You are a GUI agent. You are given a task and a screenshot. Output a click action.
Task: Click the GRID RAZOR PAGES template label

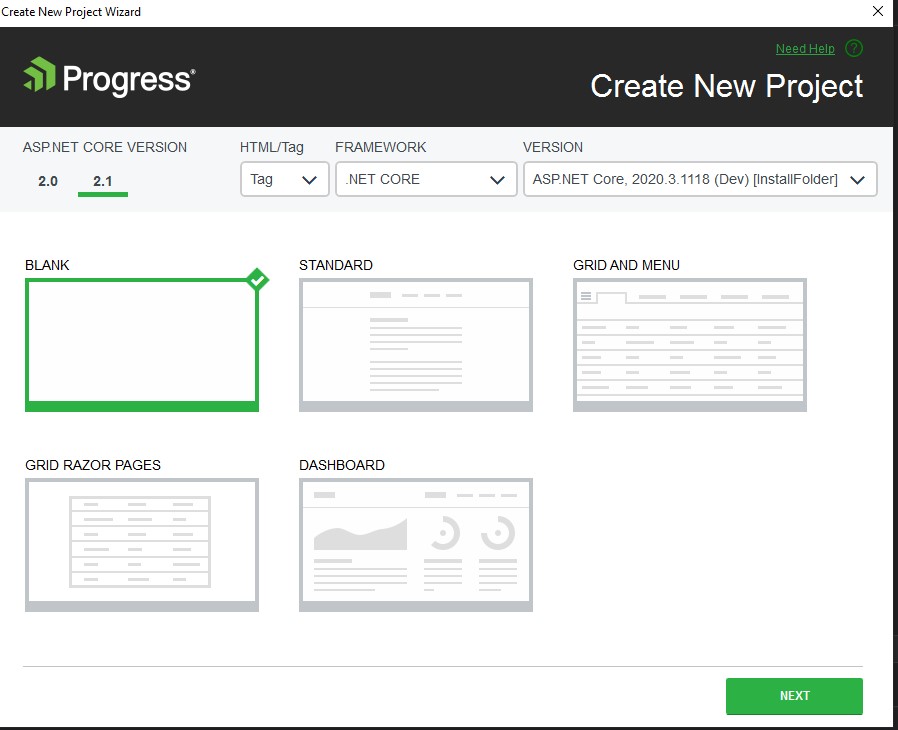coord(93,465)
